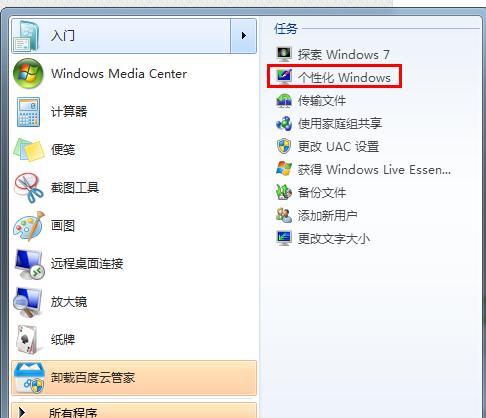This screenshot has height=418, width=486.
Task: Select 备份文件 task entry
Action: tap(311, 192)
